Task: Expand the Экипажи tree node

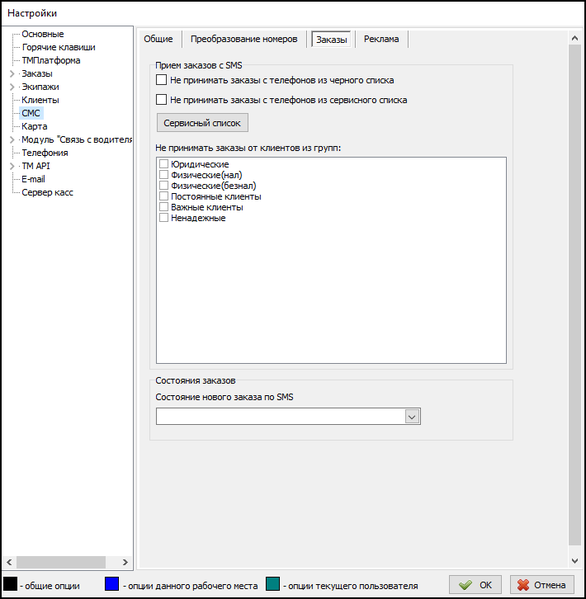Action: click(x=12, y=87)
